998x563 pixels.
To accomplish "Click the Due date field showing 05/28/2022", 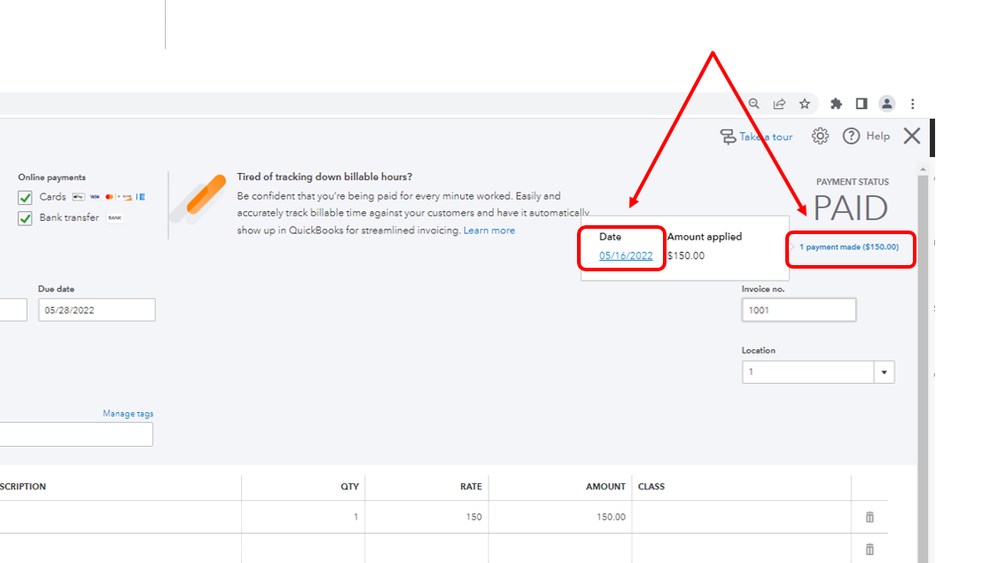I will (97, 310).
